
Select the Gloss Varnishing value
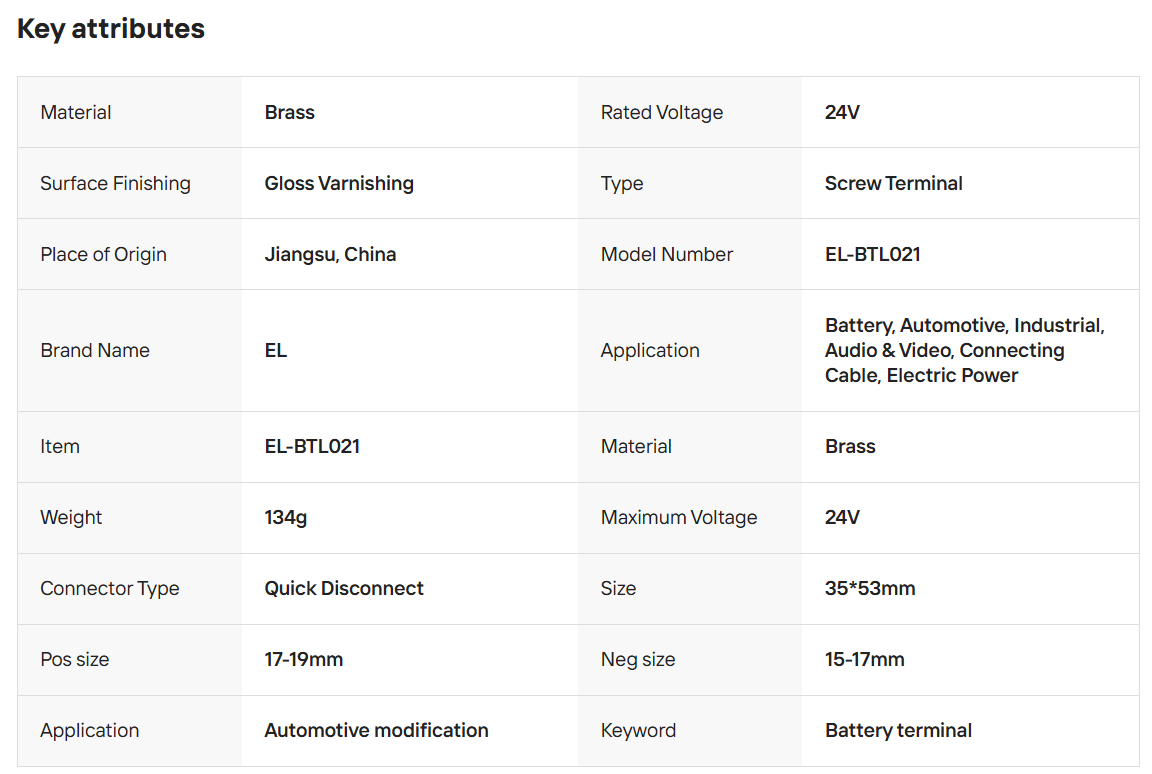pos(339,183)
